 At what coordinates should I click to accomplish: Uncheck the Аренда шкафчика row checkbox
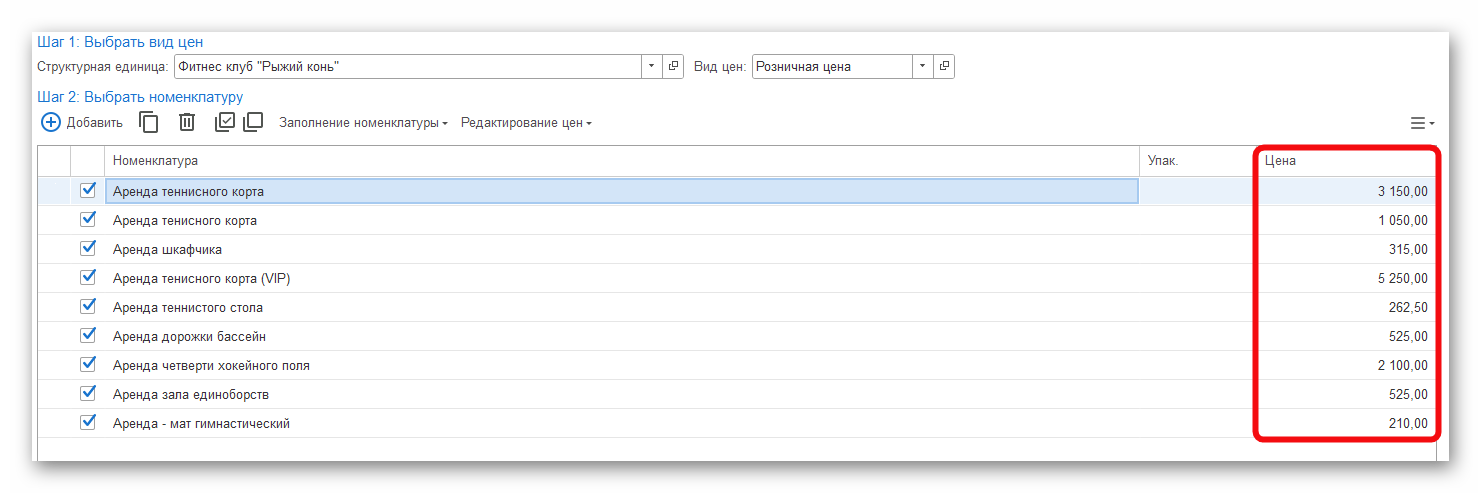point(88,248)
